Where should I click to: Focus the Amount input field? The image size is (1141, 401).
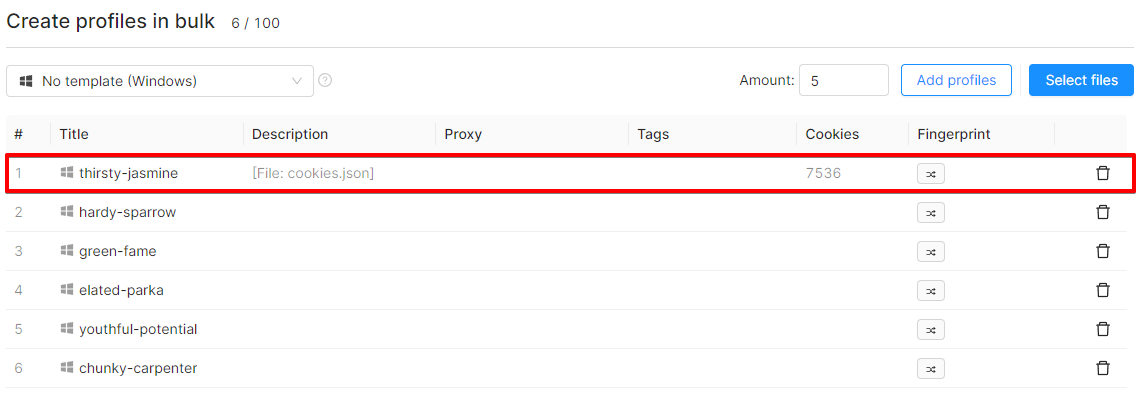coord(843,80)
